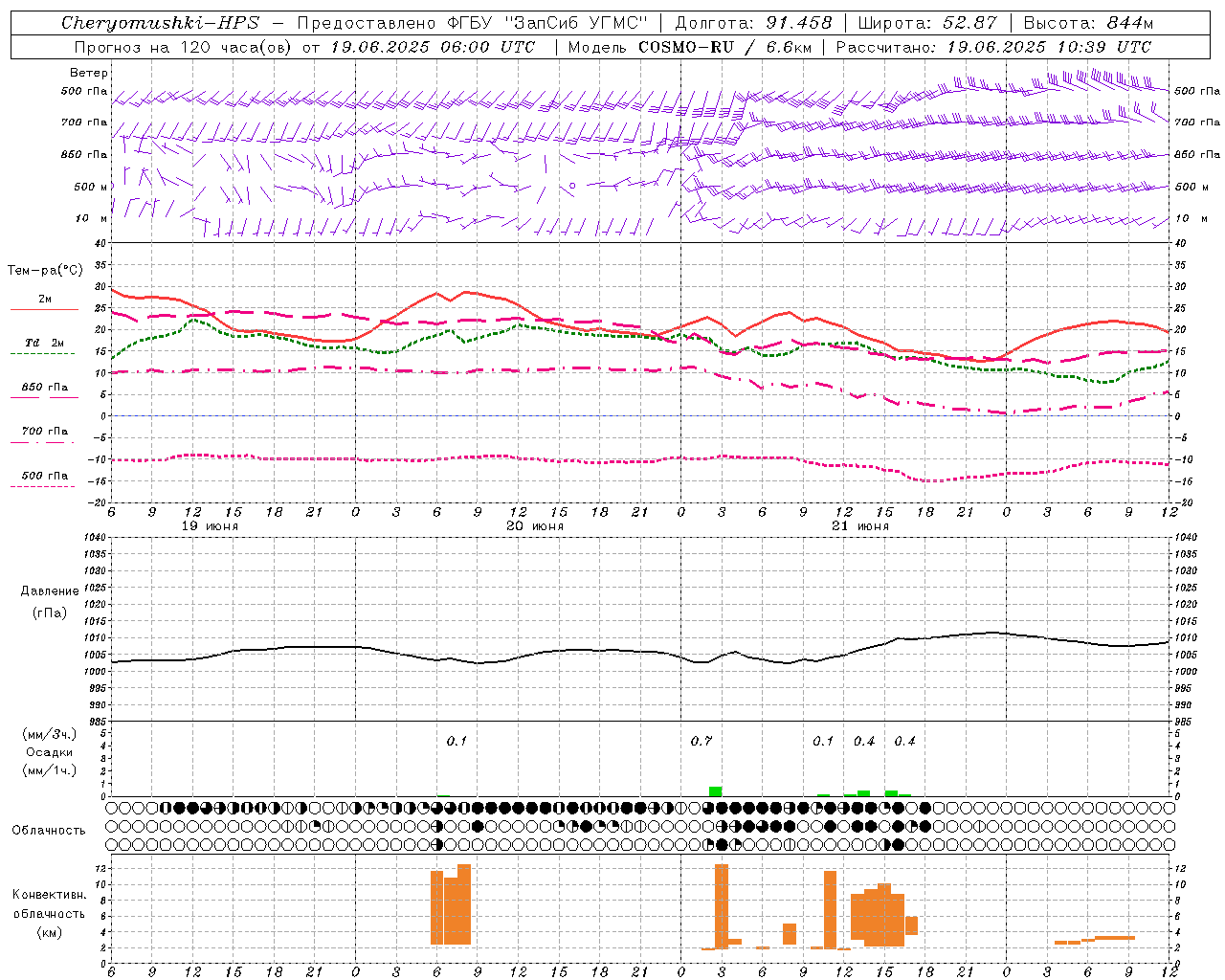Click the black pressure curve line
1225x980 pixels.
pyautogui.click(x=638, y=652)
